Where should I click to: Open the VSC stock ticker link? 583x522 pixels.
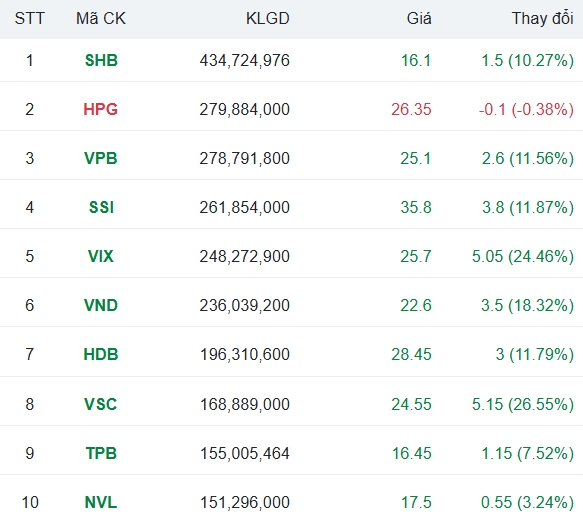pos(101,404)
